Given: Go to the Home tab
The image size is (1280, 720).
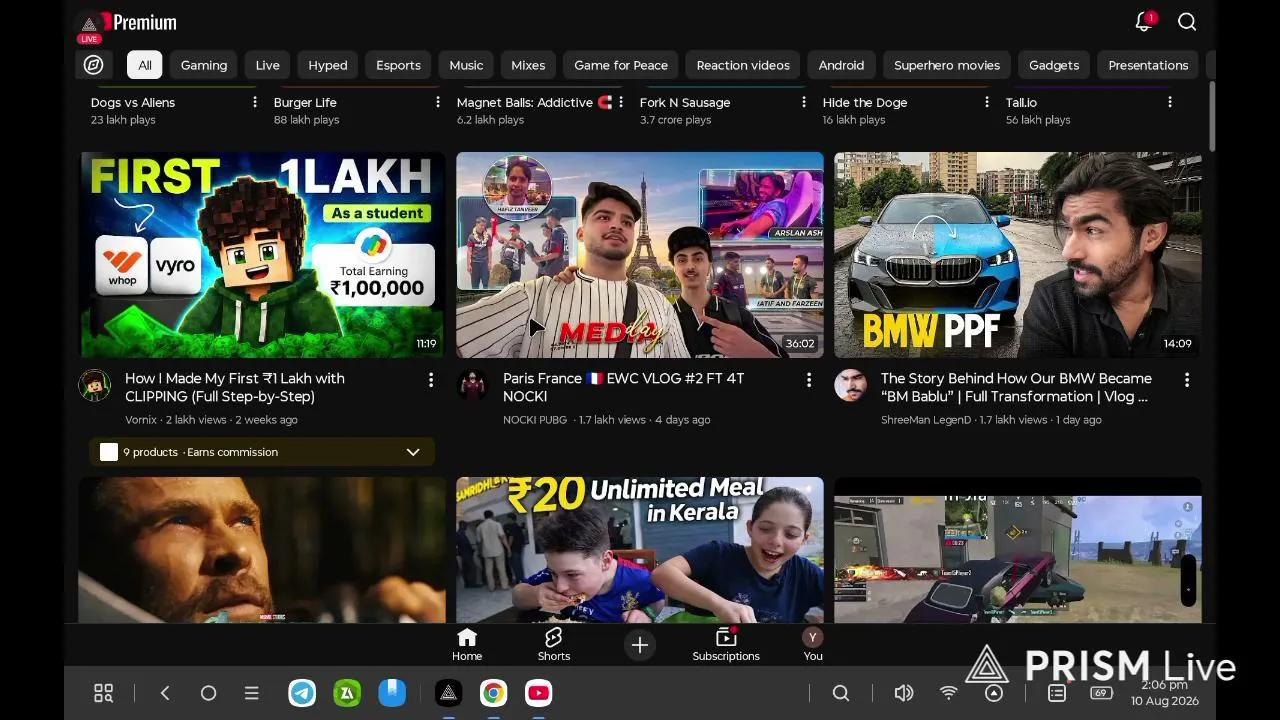Looking at the screenshot, I should point(467,645).
